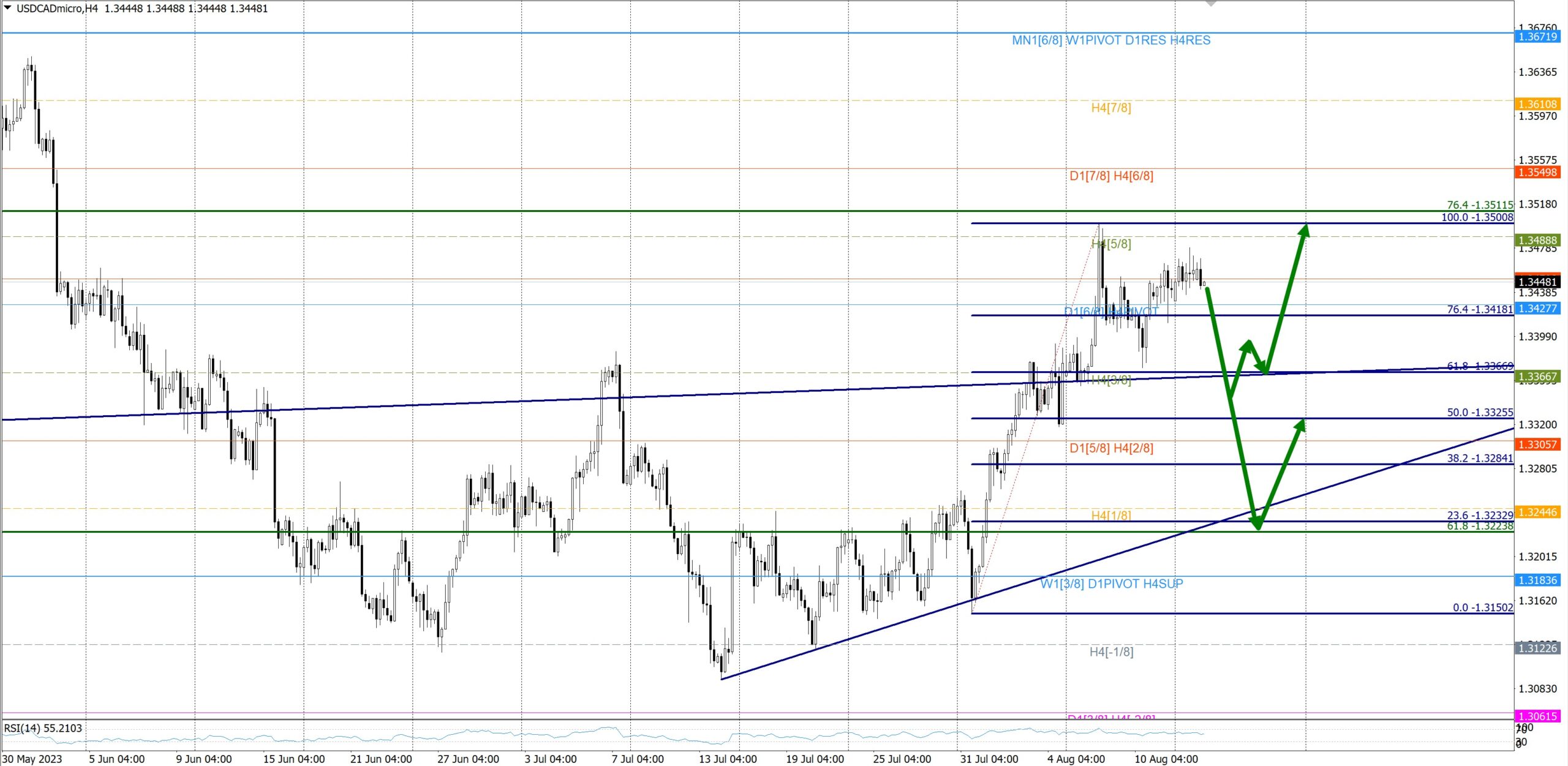This screenshot has height=766, width=1568.
Task: Click the gray chart shift triangle marker
Action: 1210,4
